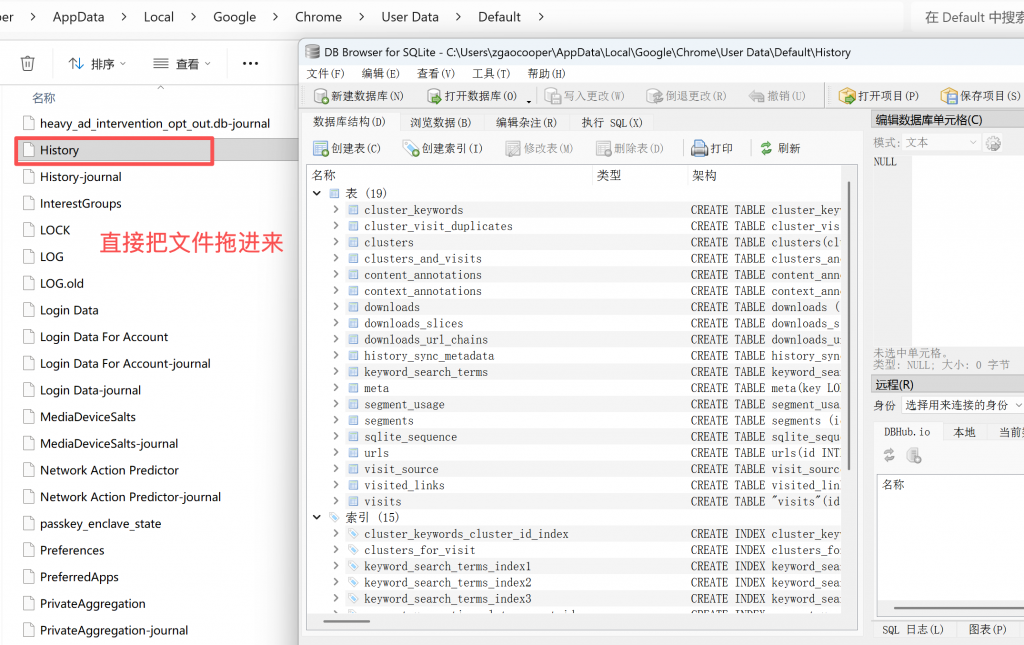The width and height of the screenshot is (1024, 645).
Task: Click the Print (打印) printer icon
Action: tap(700, 148)
